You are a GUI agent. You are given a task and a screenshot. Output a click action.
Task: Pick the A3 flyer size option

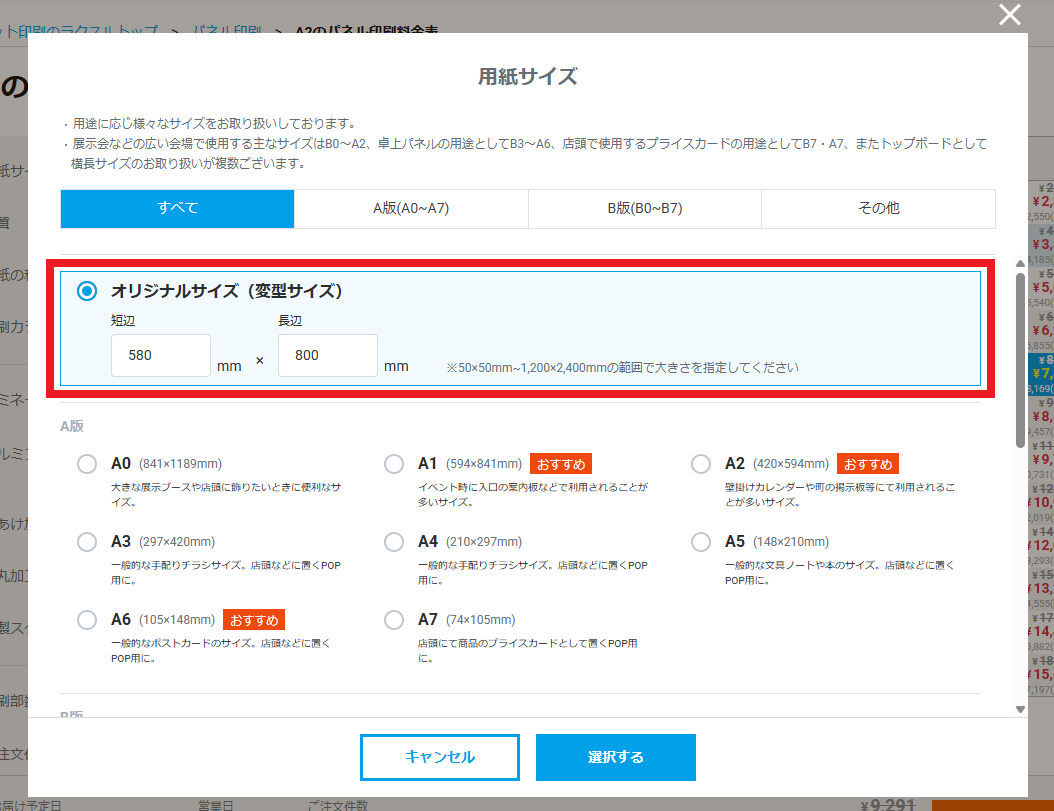(x=87, y=541)
